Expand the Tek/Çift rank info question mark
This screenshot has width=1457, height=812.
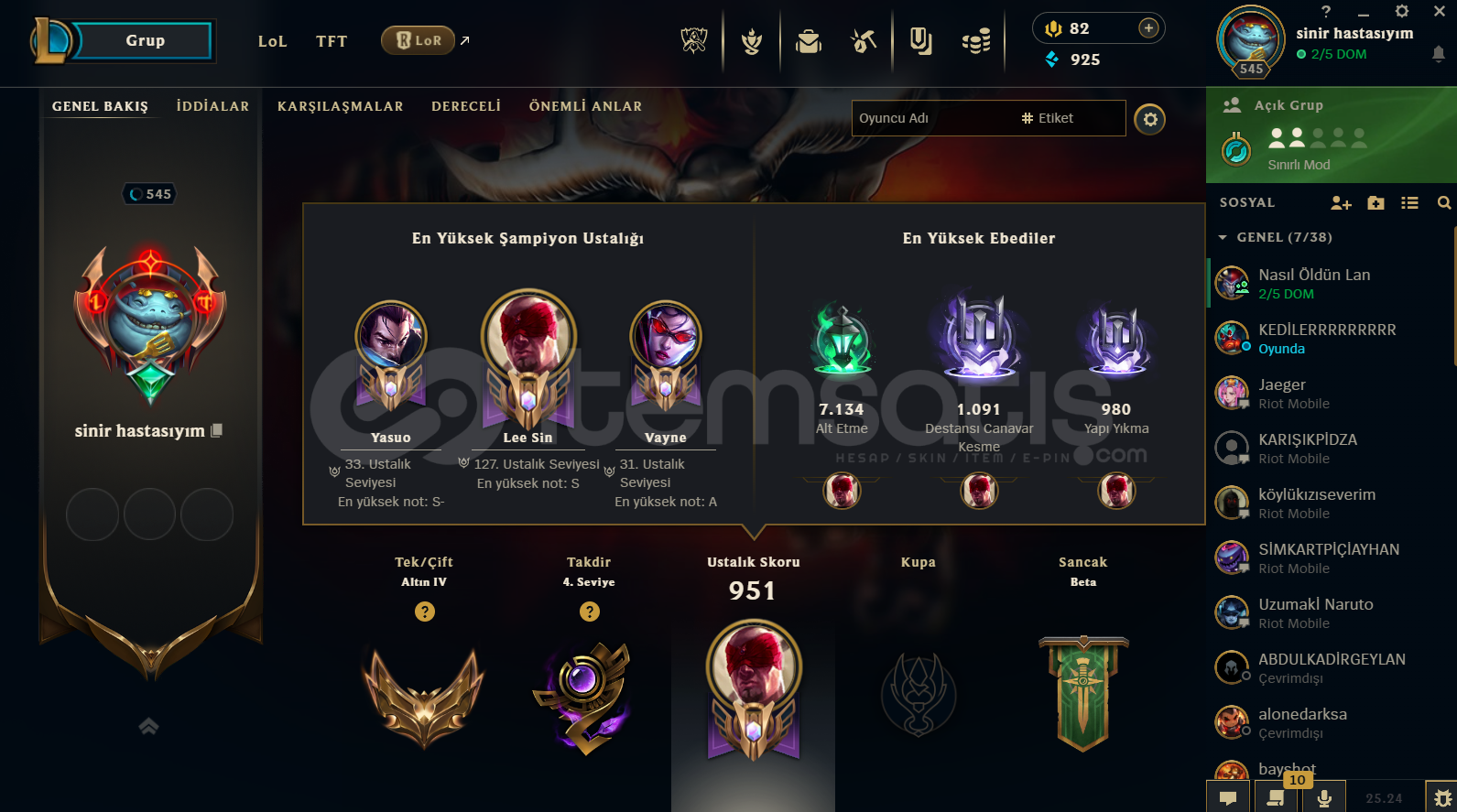424,612
